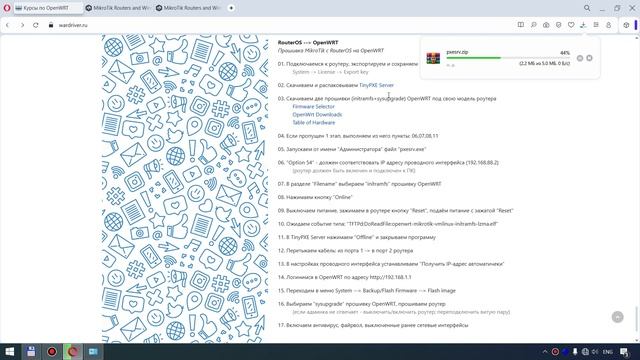Take a snapshot with camera icon
The height and width of the screenshot is (360, 640).
pyautogui.click(x=546, y=25)
